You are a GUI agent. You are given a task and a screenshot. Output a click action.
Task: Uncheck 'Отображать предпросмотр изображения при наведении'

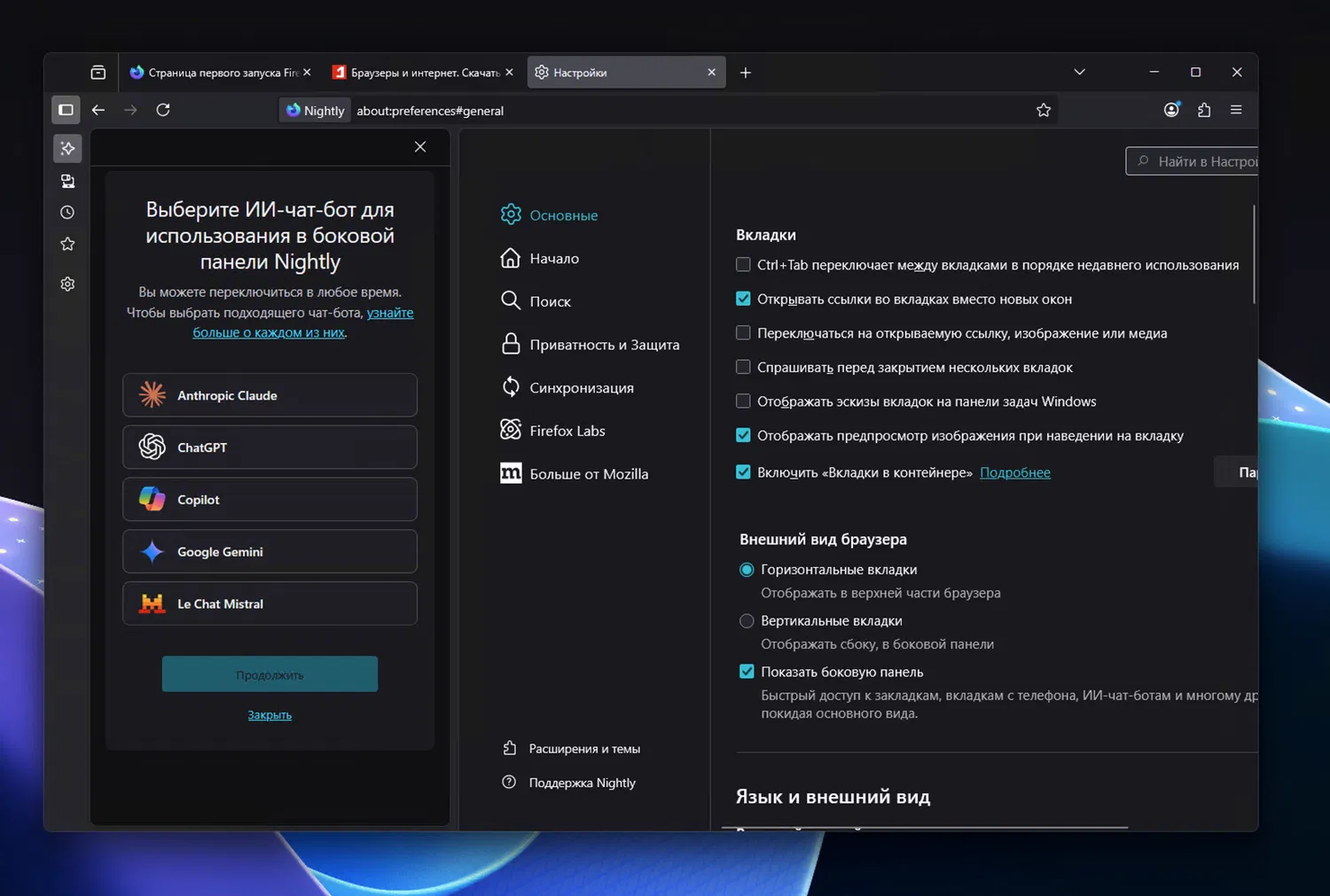pos(743,435)
